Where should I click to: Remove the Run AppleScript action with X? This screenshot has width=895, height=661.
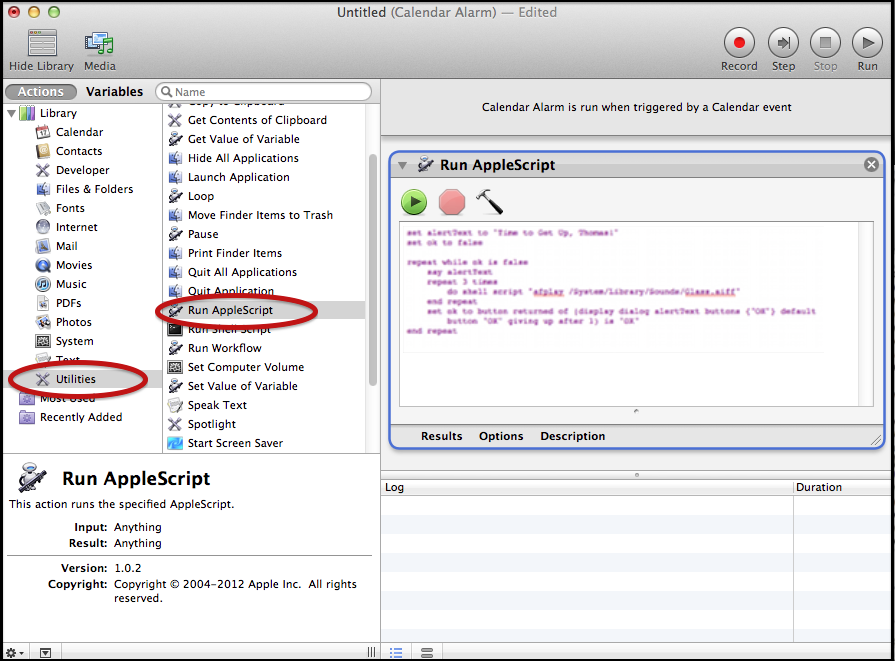pos(871,165)
